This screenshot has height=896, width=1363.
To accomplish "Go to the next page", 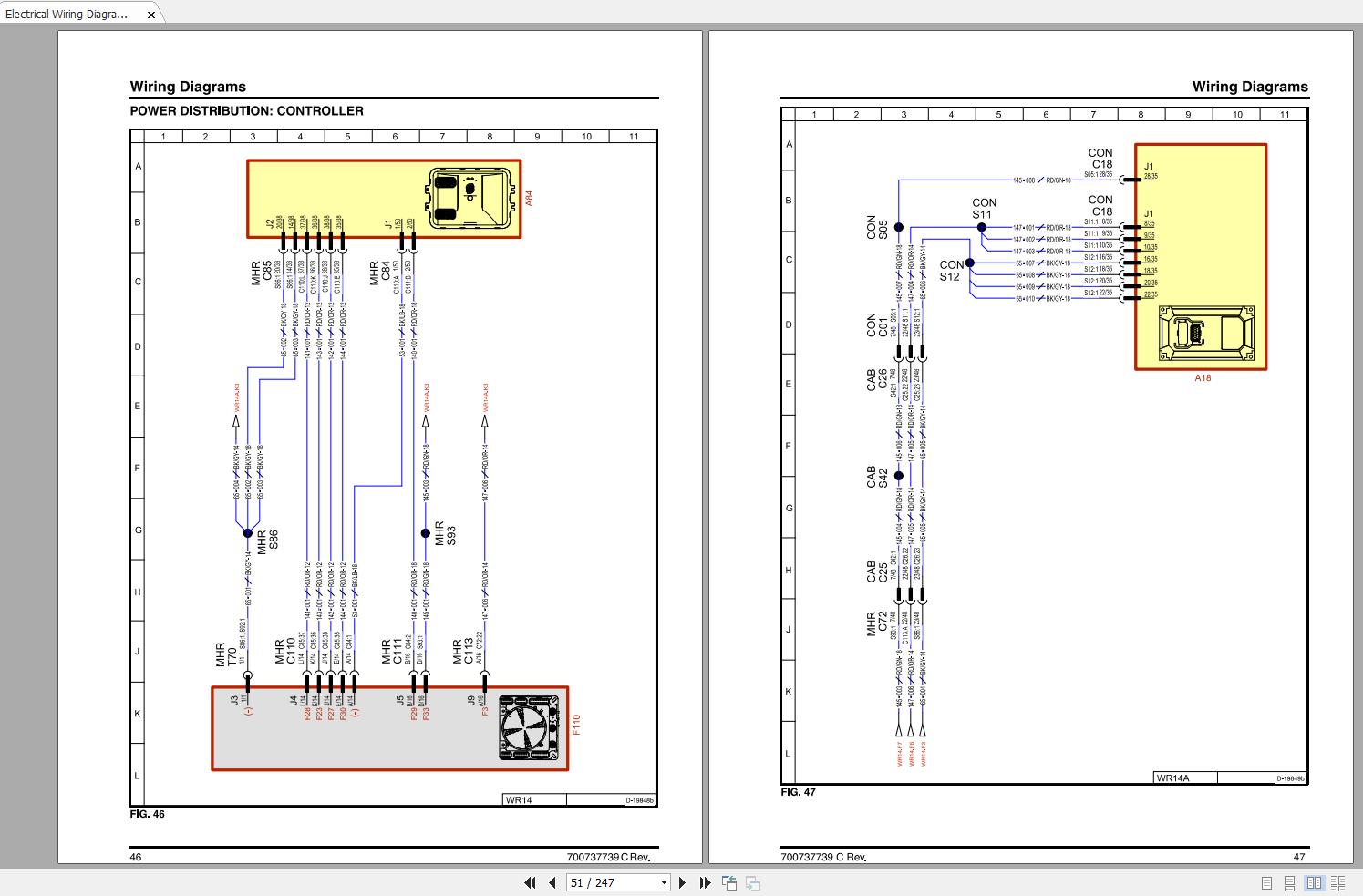I will [x=682, y=882].
